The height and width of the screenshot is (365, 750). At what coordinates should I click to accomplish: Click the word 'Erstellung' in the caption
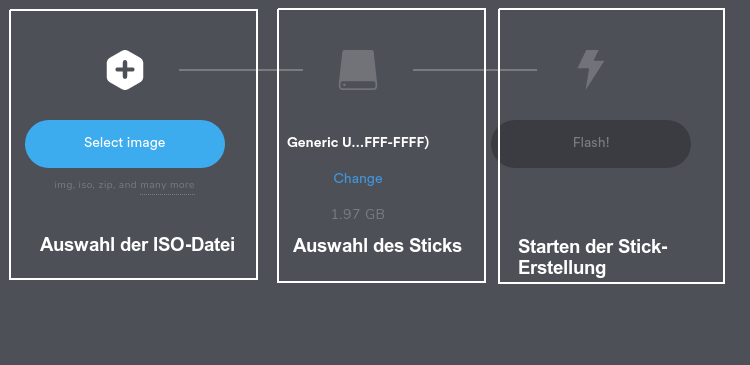562,267
